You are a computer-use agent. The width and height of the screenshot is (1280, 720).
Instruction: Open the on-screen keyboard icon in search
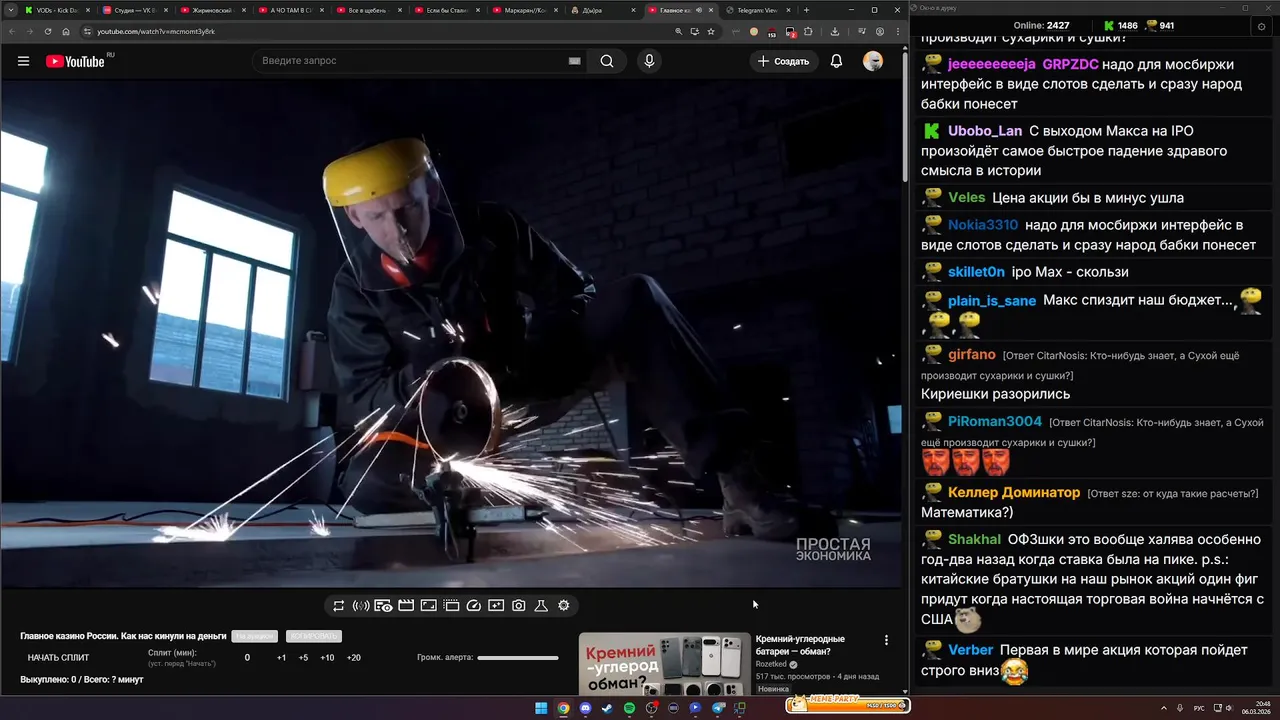pos(575,61)
